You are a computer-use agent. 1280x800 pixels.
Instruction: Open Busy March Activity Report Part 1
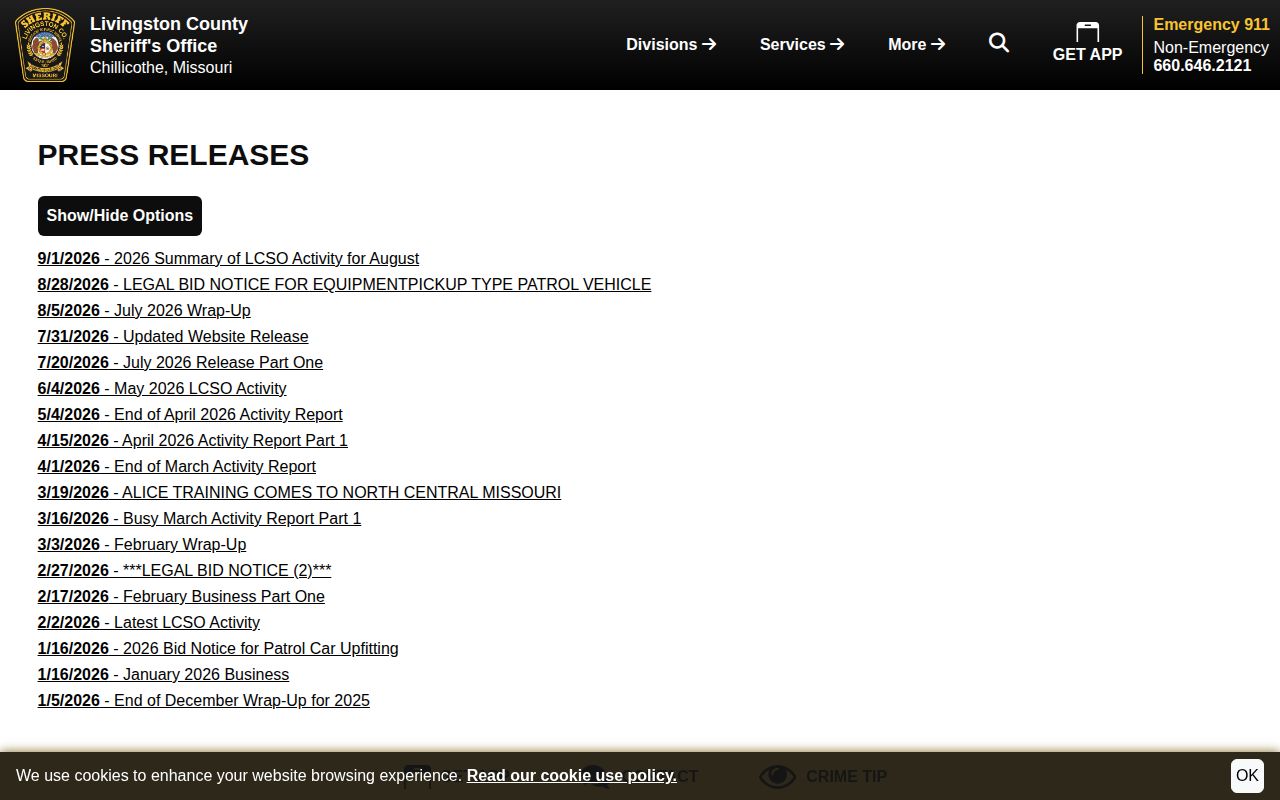[x=199, y=518]
